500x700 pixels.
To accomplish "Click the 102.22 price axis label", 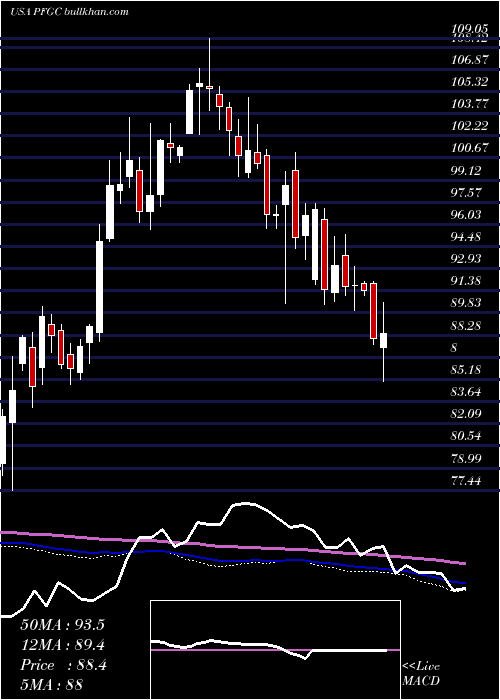I will tap(470, 126).
